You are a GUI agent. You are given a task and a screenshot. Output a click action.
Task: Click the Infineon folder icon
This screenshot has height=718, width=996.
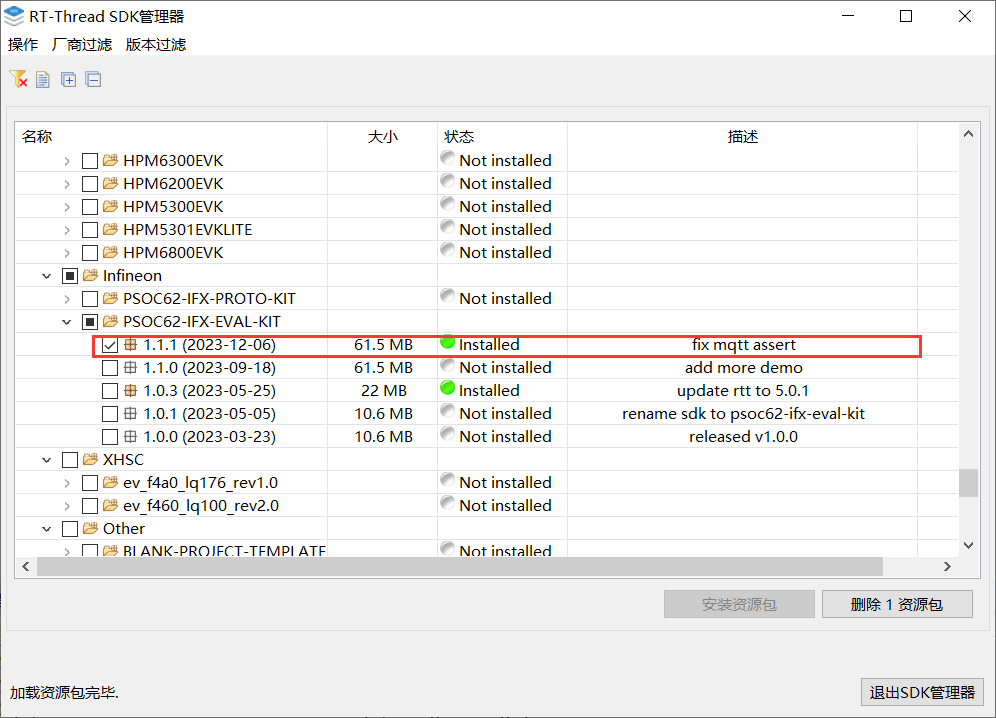90,275
